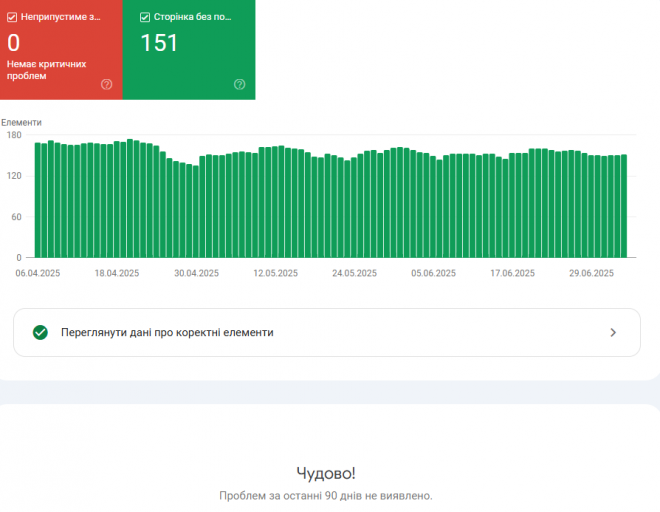Click the chart date label 06.04.2025
The height and width of the screenshot is (512, 660).
pyautogui.click(x=38, y=273)
